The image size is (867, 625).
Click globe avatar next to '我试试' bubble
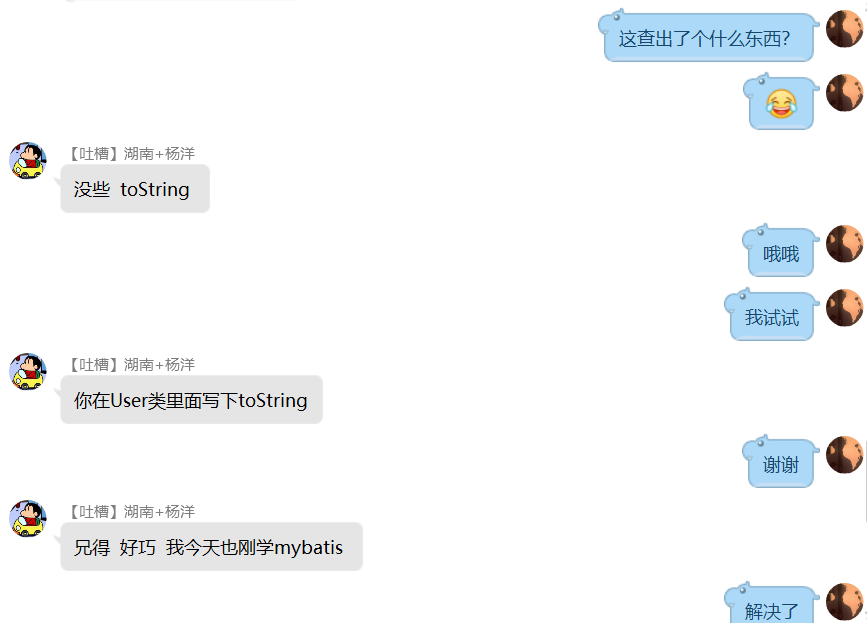pyautogui.click(x=845, y=308)
